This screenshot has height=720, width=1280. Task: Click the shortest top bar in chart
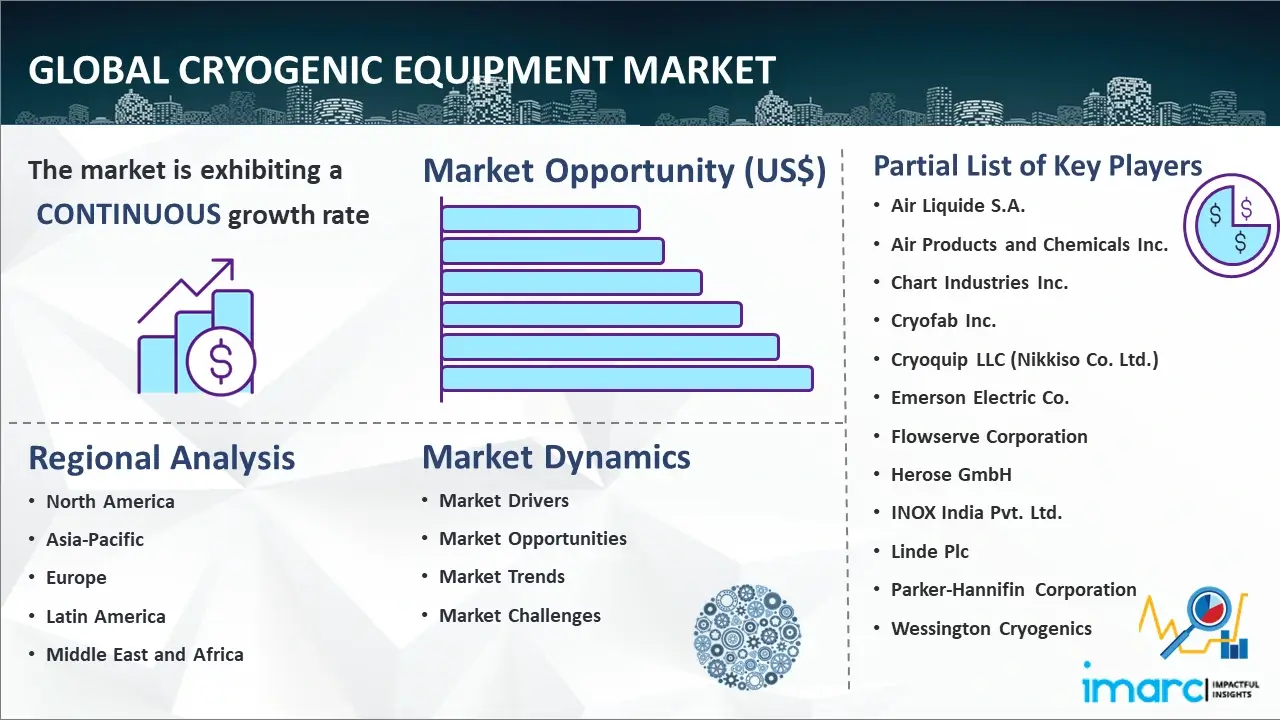(x=540, y=218)
